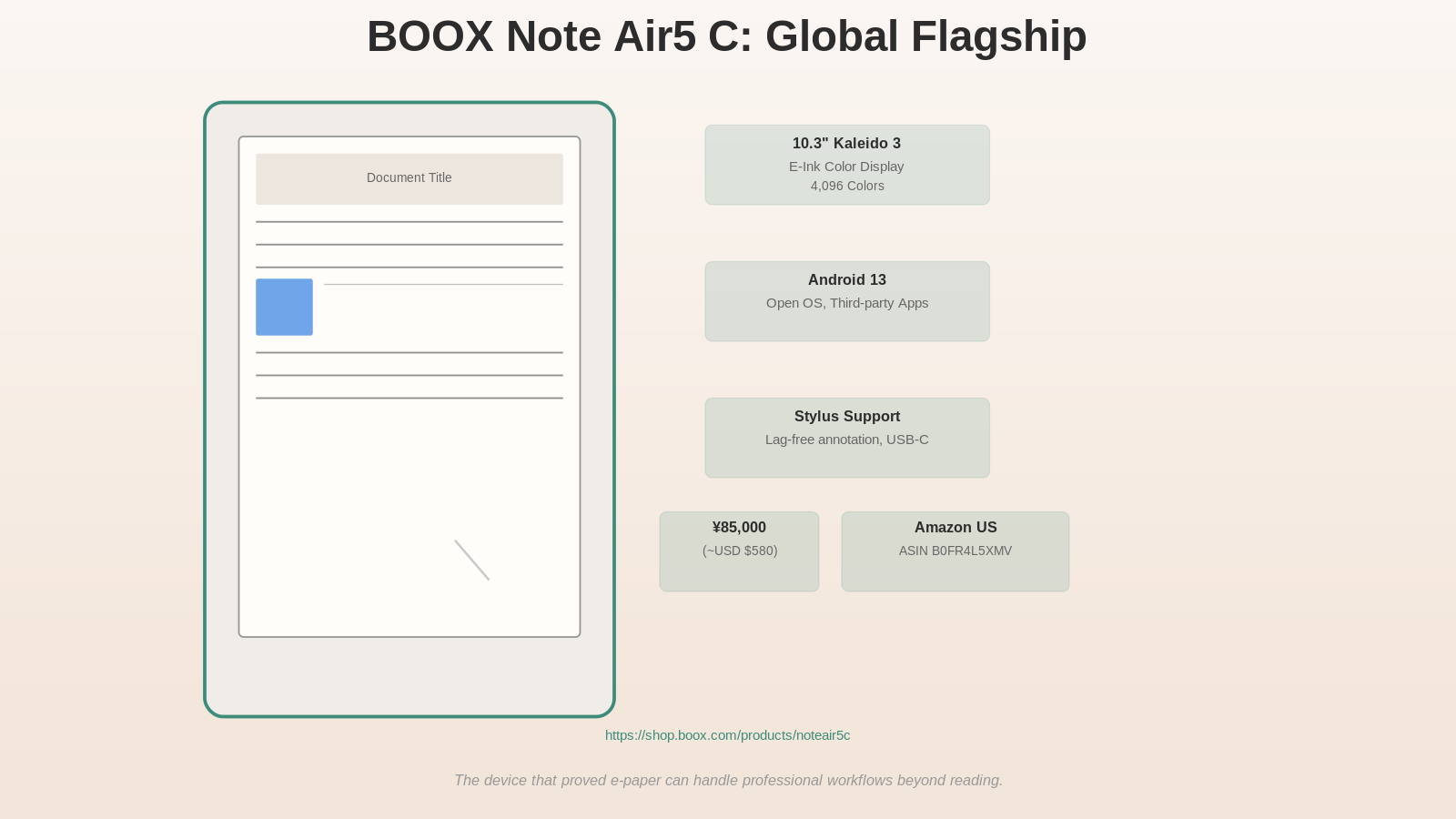Click the BOOX Note Air5 C: Global Flagship heading

pos(727,37)
